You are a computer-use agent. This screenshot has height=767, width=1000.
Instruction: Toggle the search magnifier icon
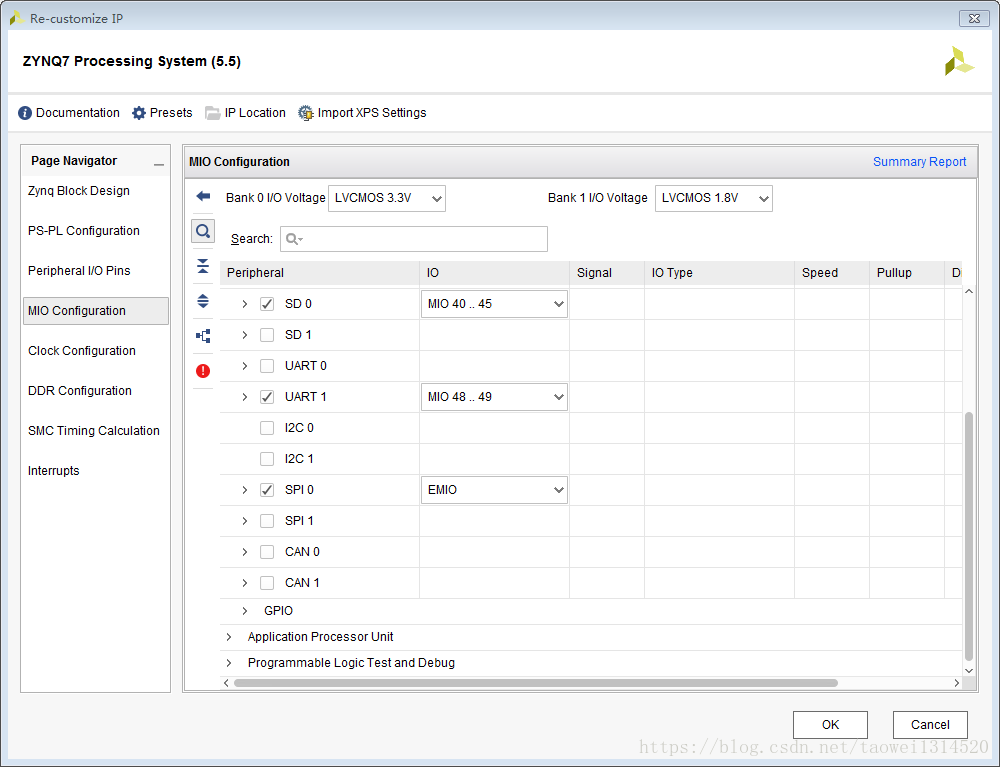coord(203,231)
